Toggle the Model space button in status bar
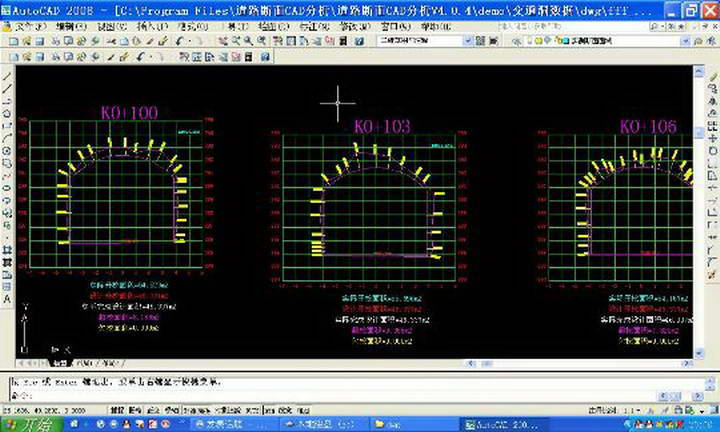 tap(304, 410)
